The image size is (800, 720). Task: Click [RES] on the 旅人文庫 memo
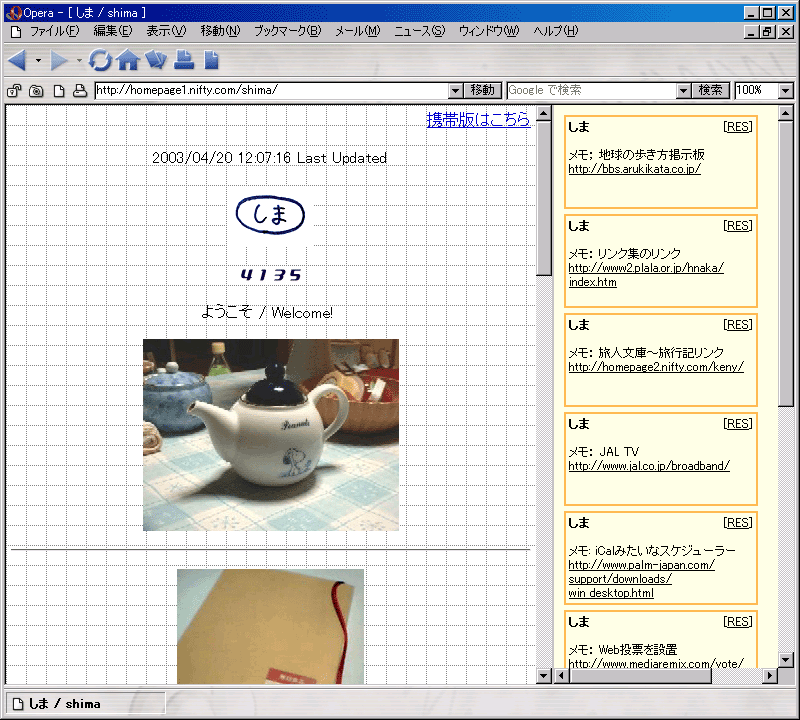(x=738, y=325)
